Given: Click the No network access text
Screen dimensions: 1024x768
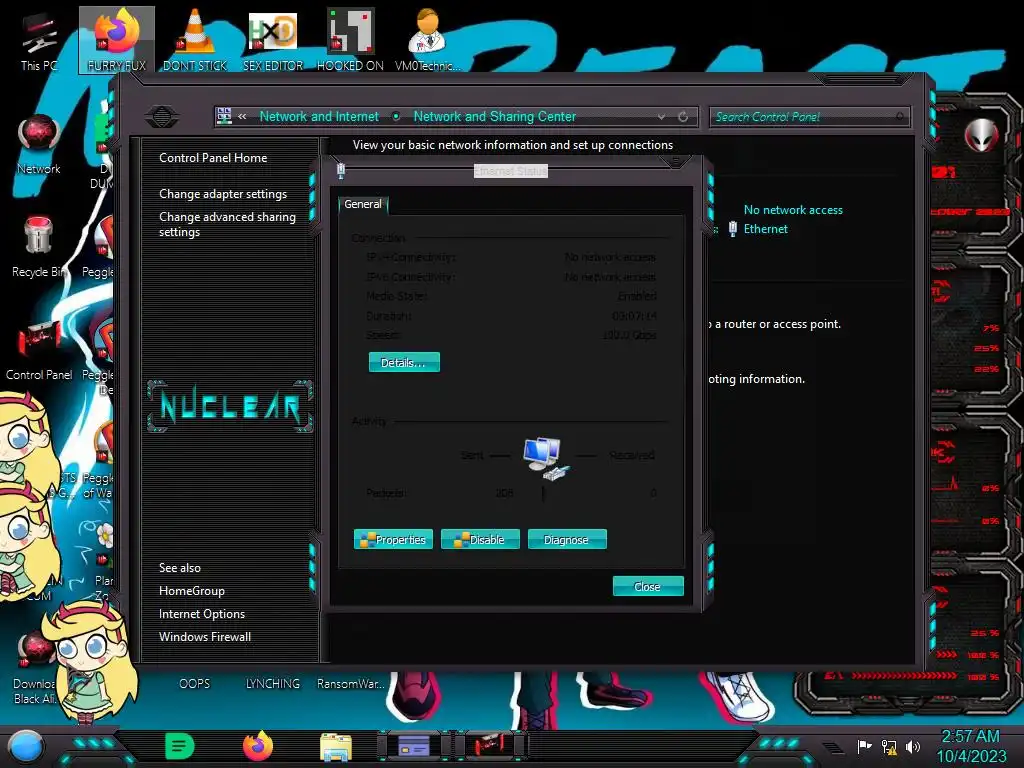Looking at the screenshot, I should click(x=793, y=210).
